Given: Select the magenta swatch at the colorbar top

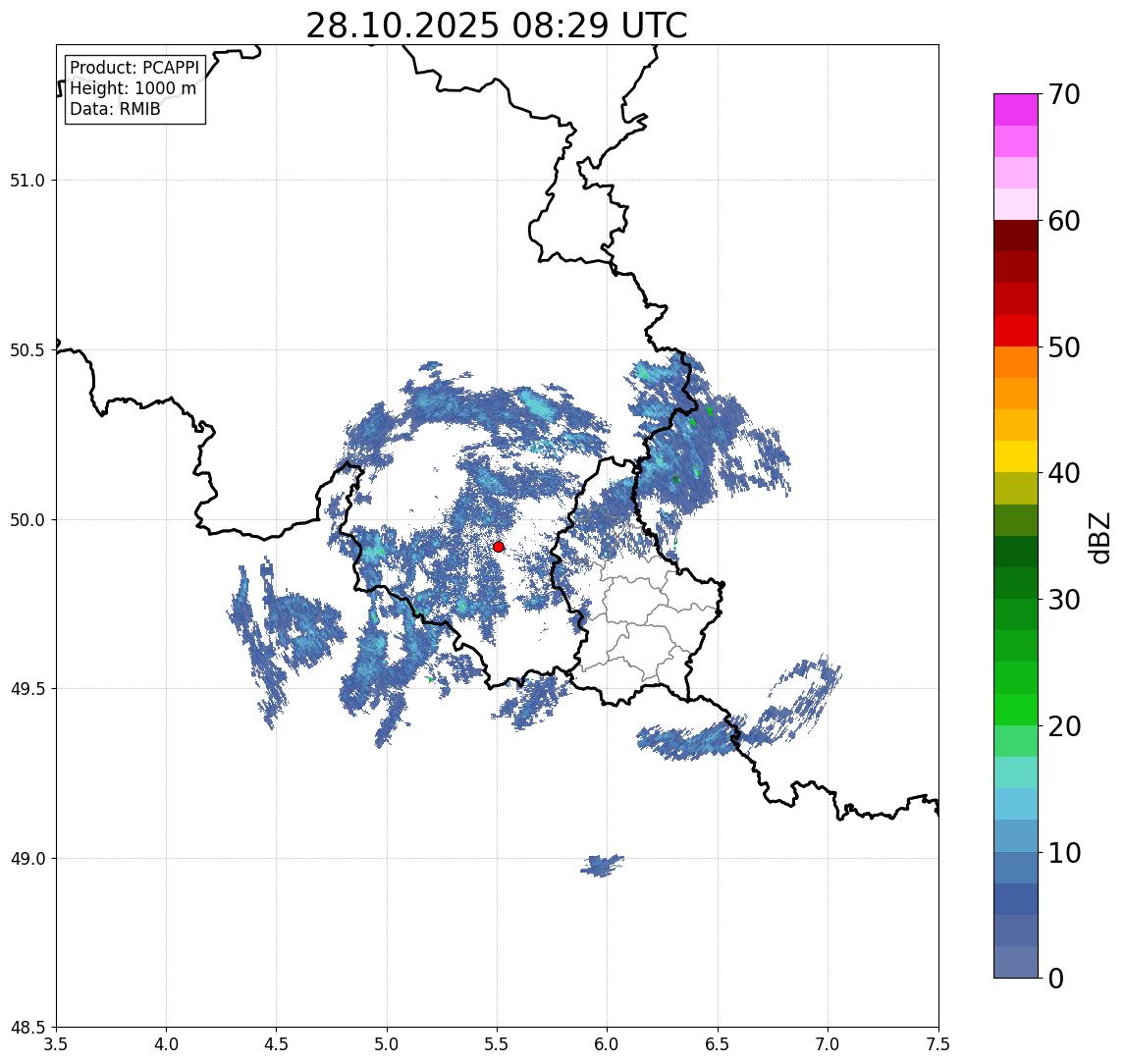Looking at the screenshot, I should (1016, 110).
